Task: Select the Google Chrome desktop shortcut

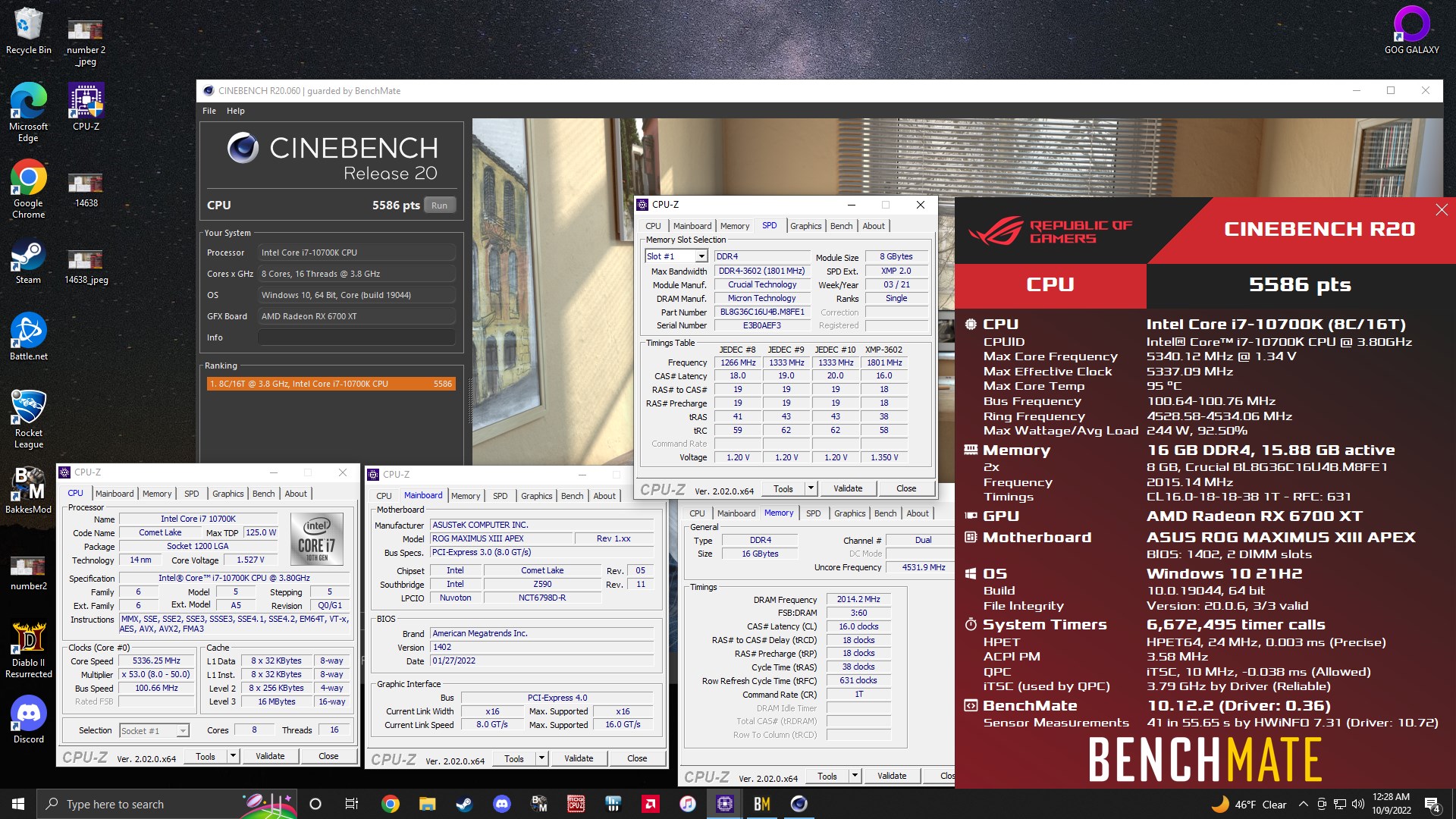Action: coord(28,189)
